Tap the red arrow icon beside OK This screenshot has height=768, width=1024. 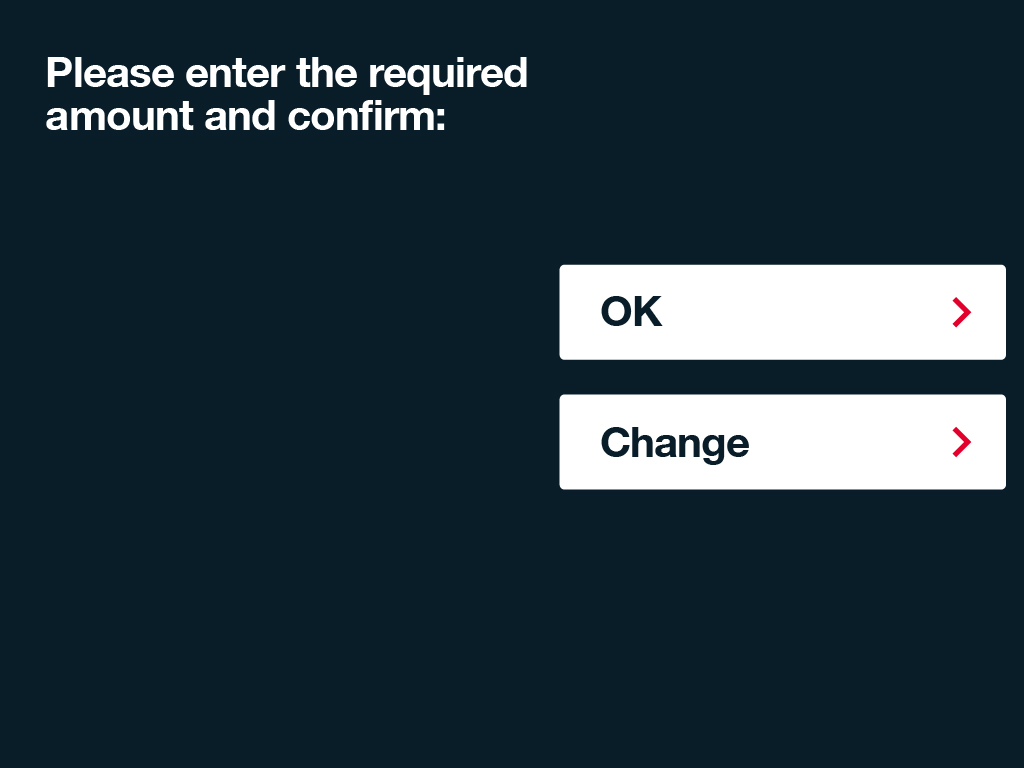pos(961,312)
